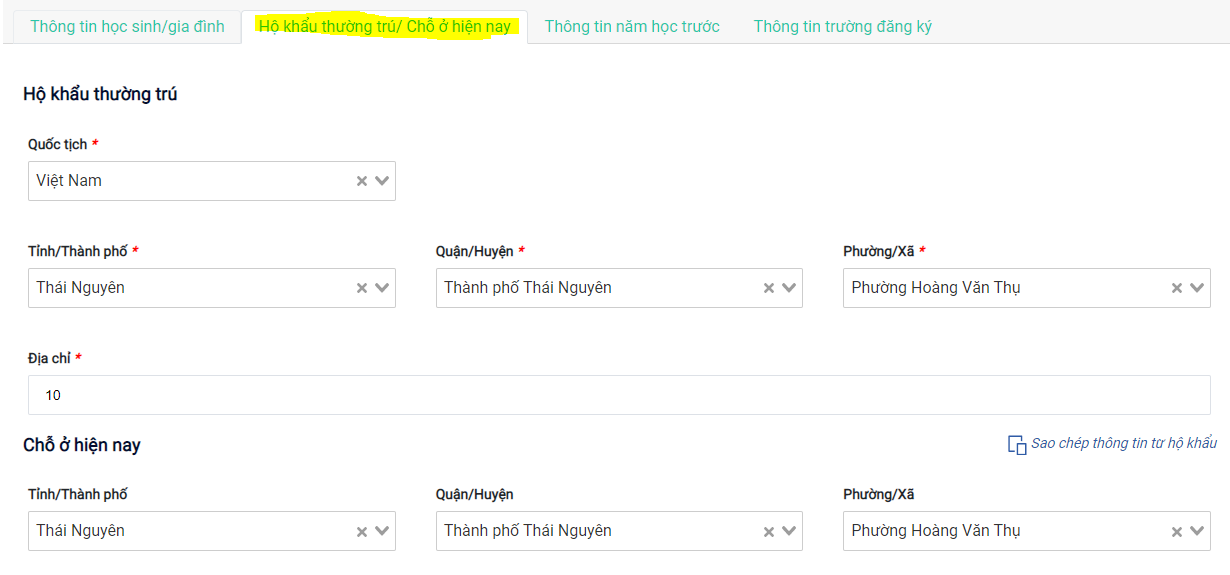Clear the permanent Quận/Huyện value
Viewport: 1230px width, 575px height.
(769, 288)
